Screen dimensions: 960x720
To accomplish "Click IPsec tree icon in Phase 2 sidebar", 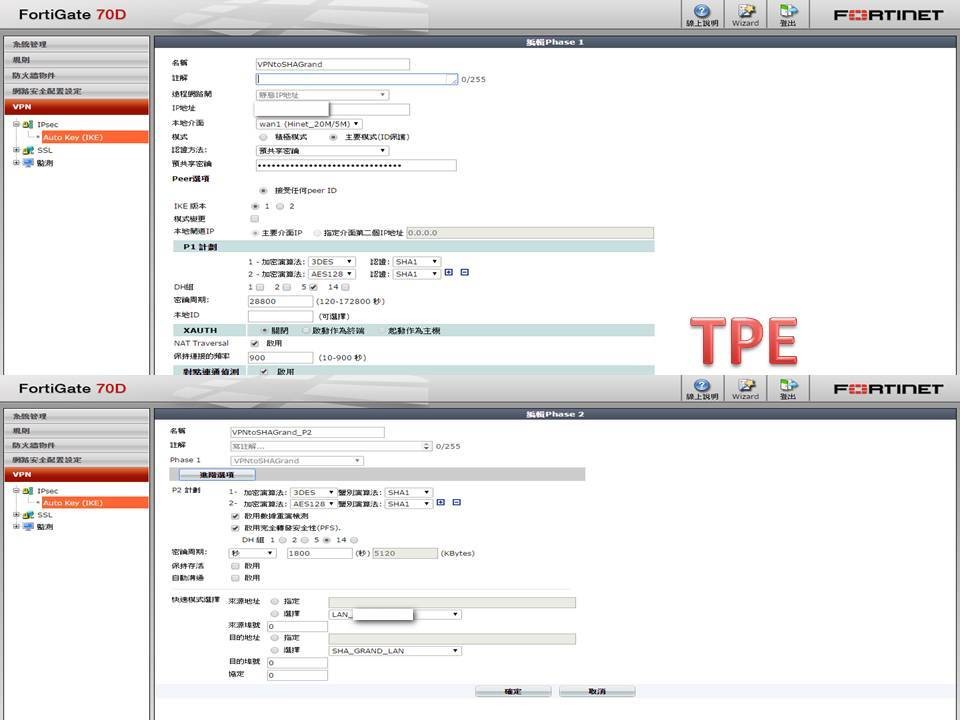I will tap(28, 491).
